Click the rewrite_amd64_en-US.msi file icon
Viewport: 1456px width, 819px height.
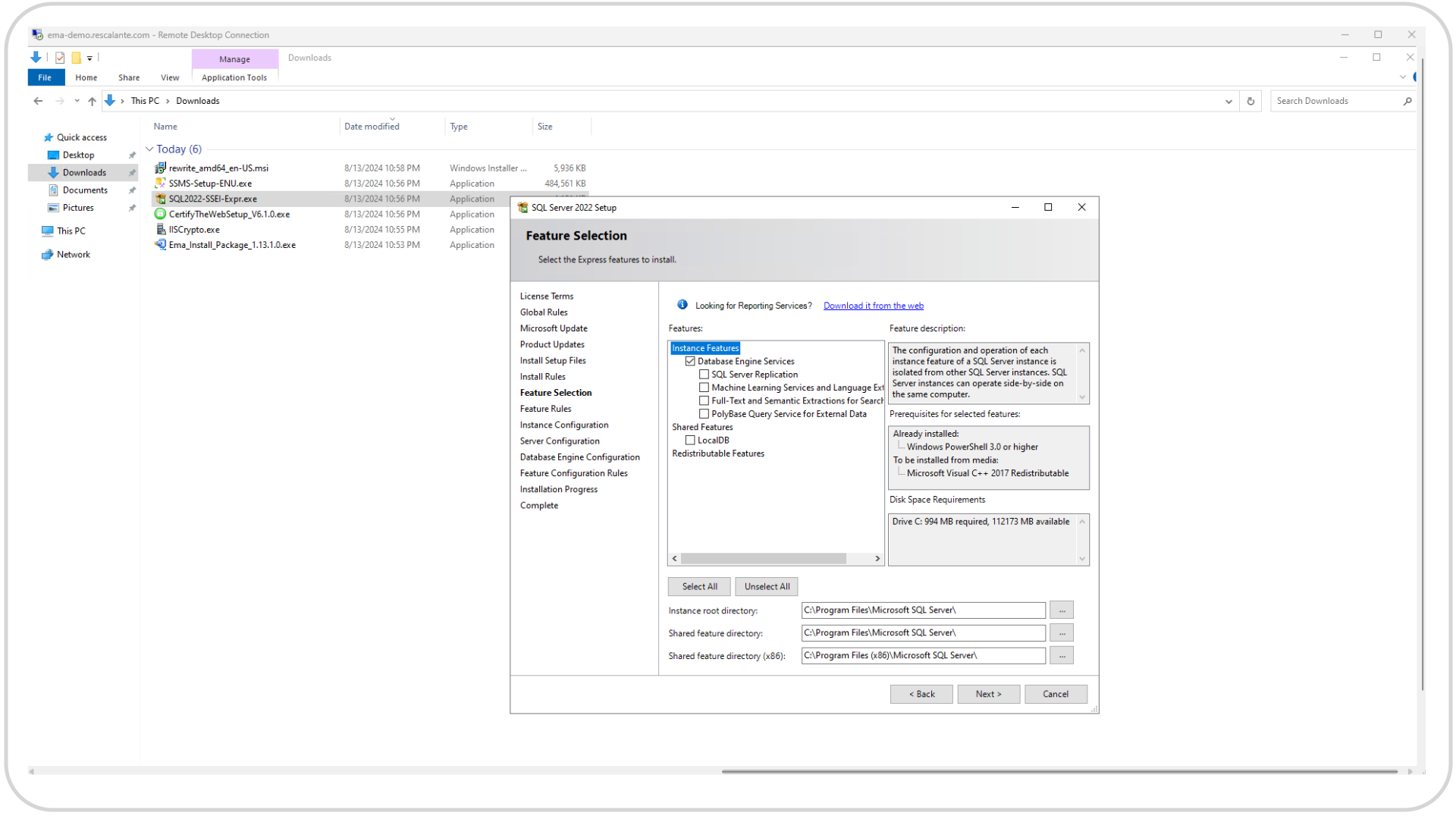pos(160,168)
